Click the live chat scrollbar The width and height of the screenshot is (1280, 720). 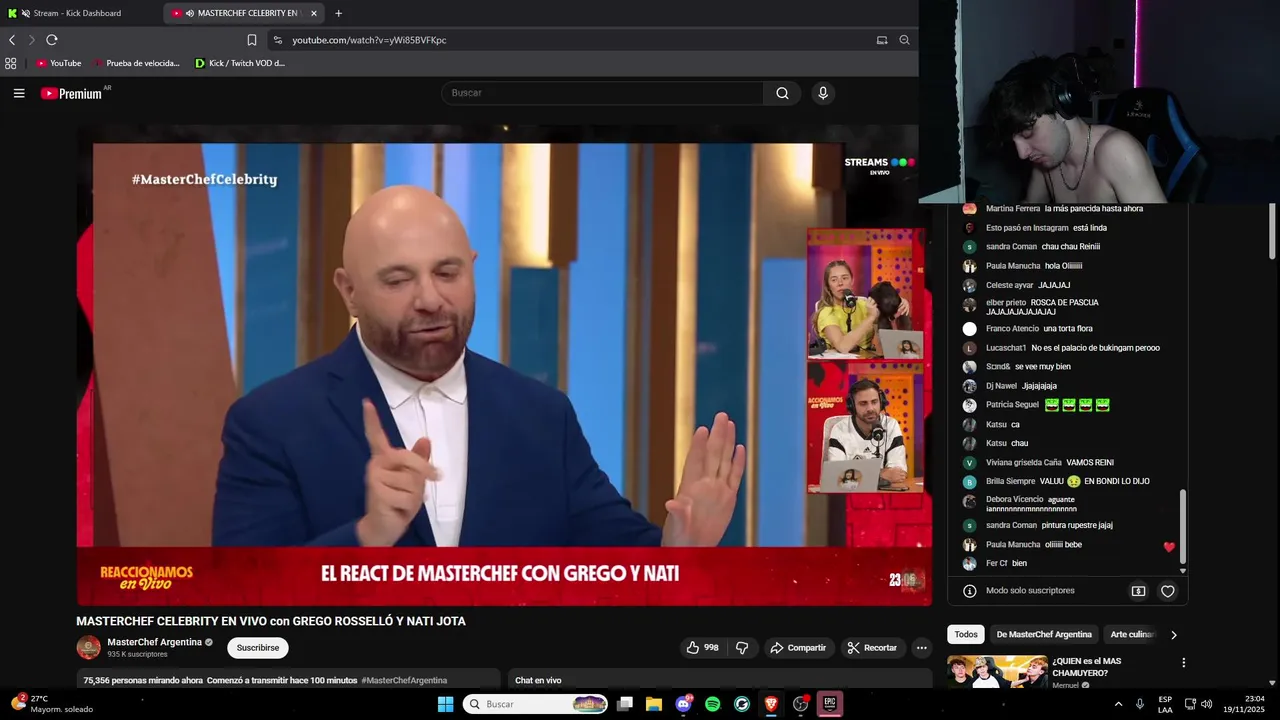click(x=1183, y=526)
